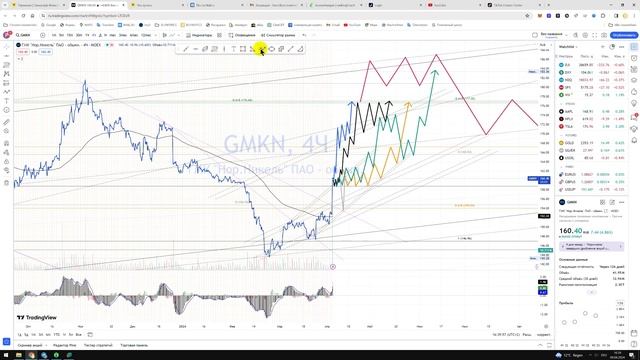The width and height of the screenshot is (640, 360).
Task: Open quick search icon in top right toolbar
Action: tap(576, 35)
